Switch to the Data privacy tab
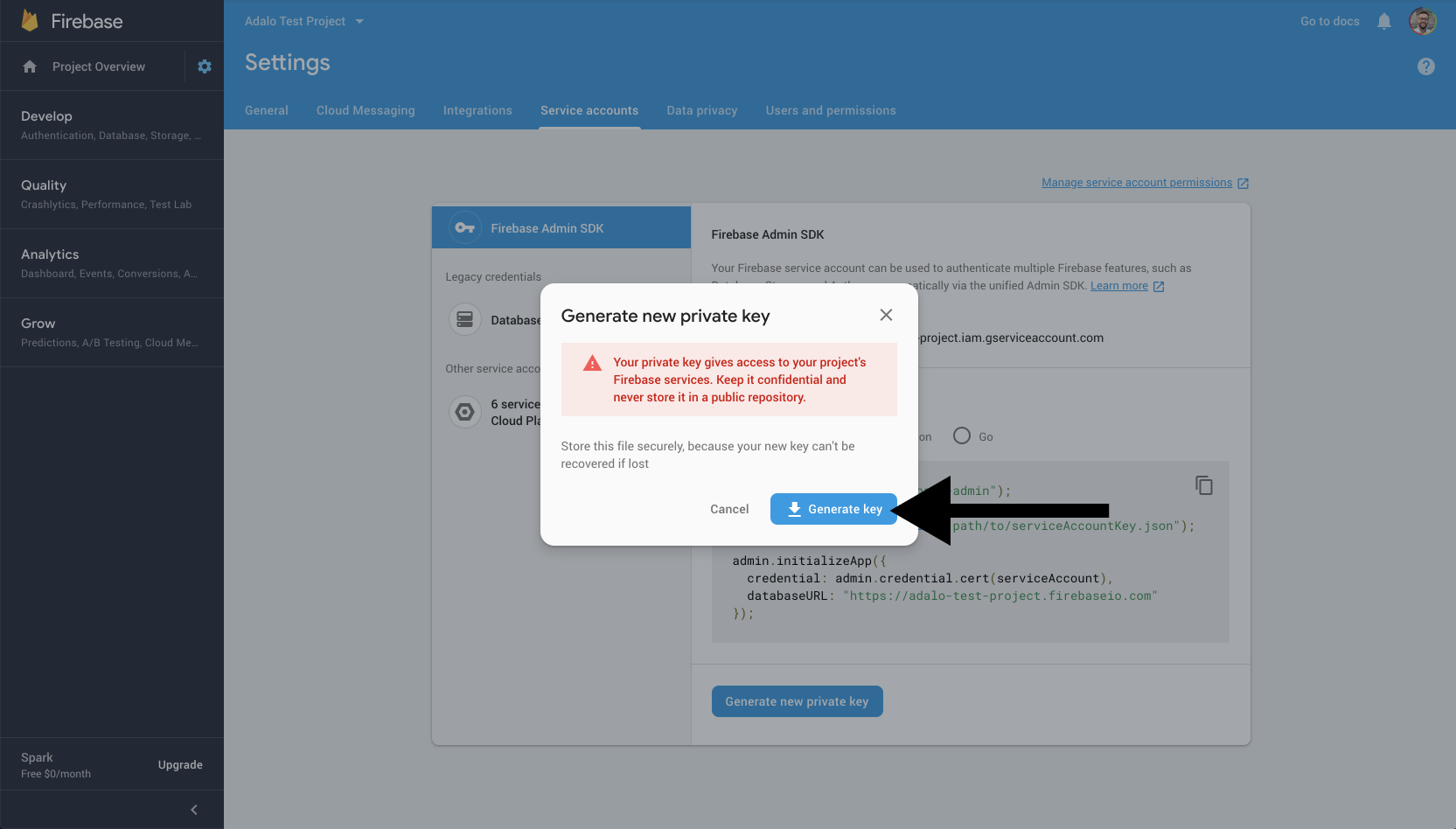The height and width of the screenshot is (829, 1456). point(702,110)
